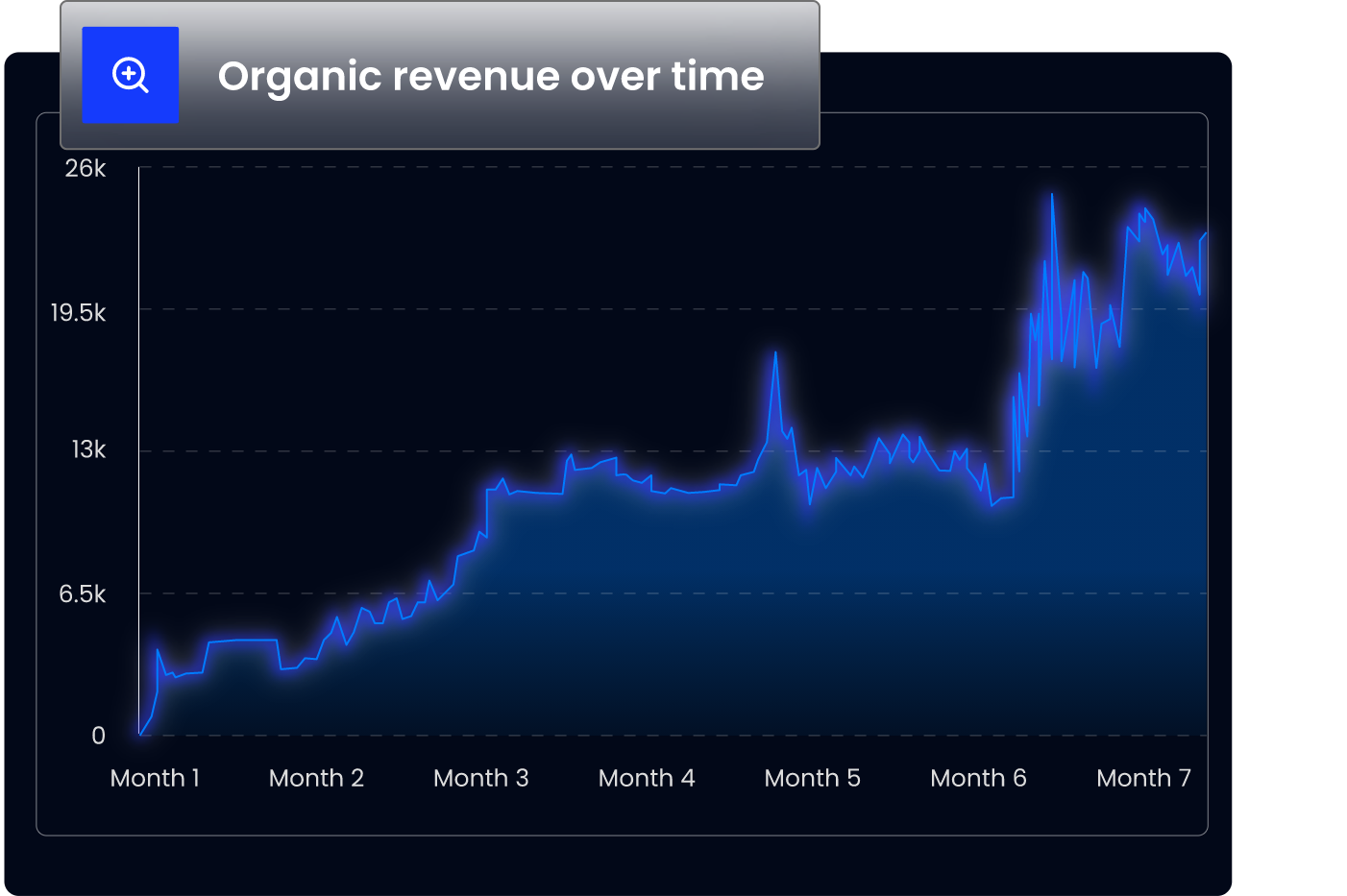Click the 6.5k y-axis label
Image resolution: width=1347 pixels, height=896 pixels.
click(83, 593)
